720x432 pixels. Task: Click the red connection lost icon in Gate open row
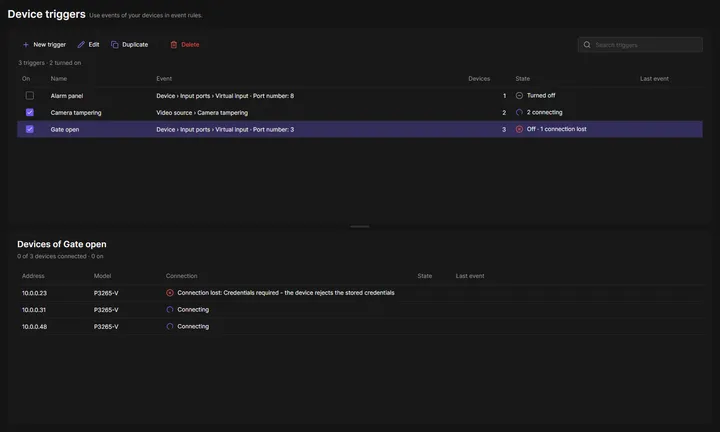click(519, 129)
